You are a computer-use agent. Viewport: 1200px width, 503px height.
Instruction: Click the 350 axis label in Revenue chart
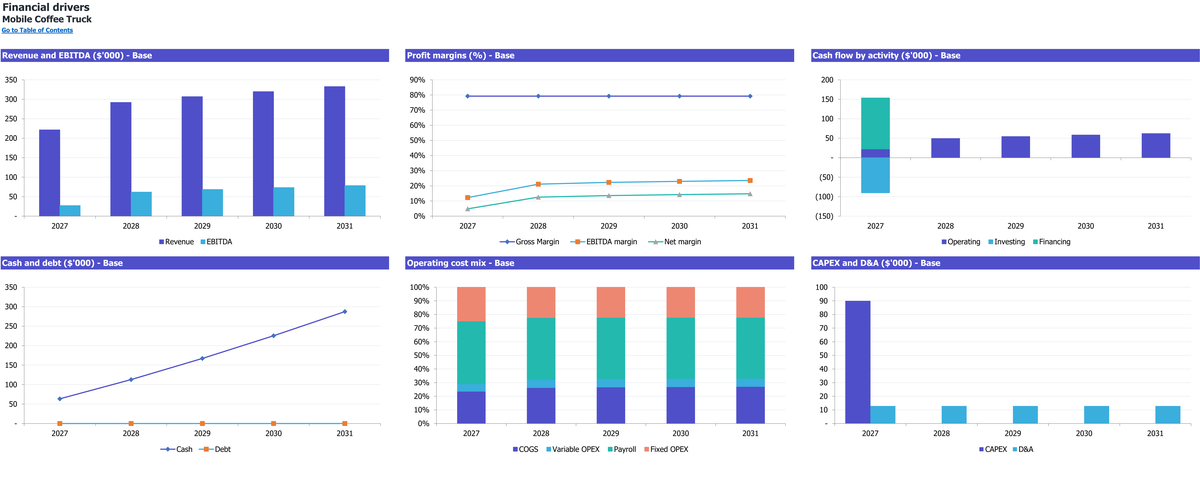click(x=11, y=79)
